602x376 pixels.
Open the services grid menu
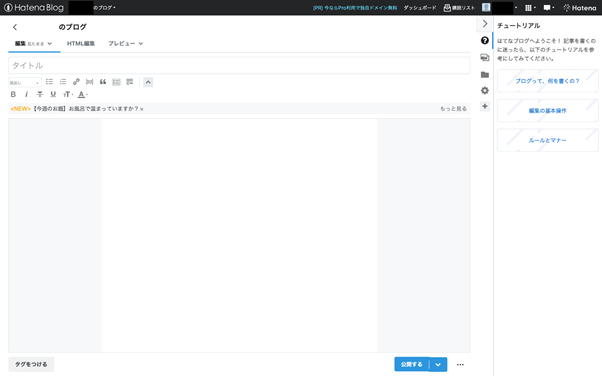[530, 8]
